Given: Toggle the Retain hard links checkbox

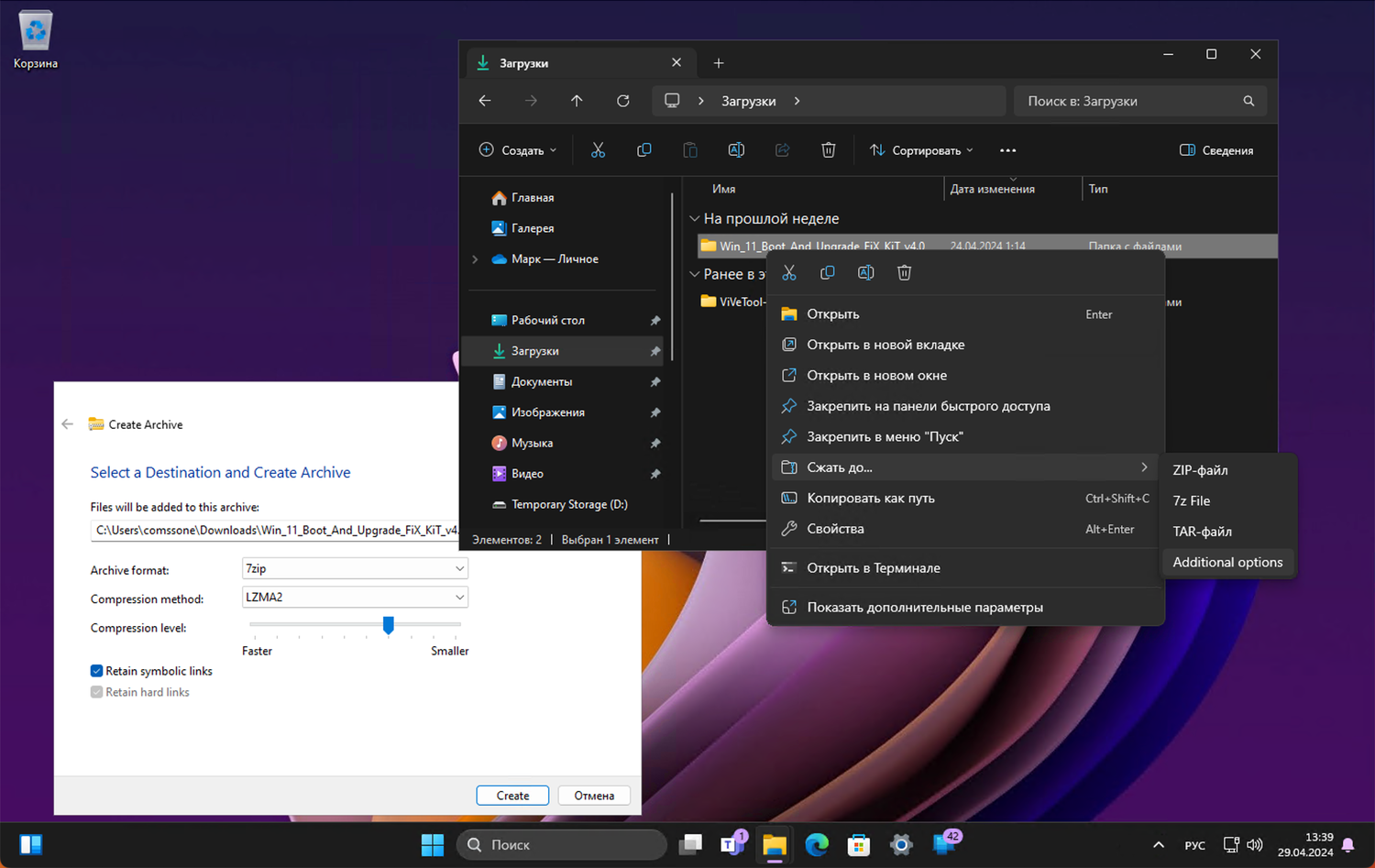Looking at the screenshot, I should [97, 692].
